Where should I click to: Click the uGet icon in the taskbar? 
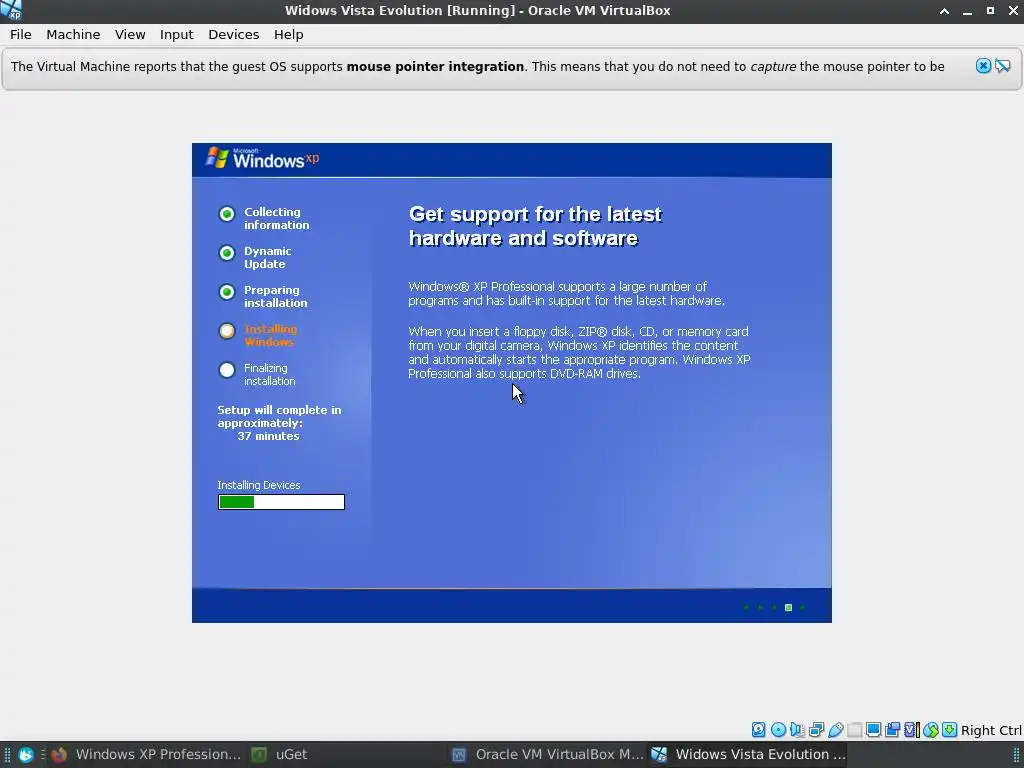point(259,755)
